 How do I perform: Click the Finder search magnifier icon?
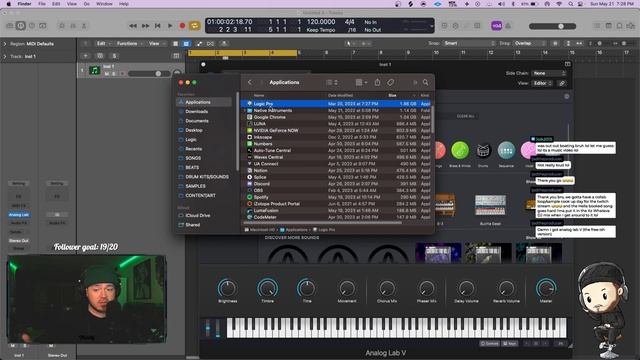coord(425,82)
